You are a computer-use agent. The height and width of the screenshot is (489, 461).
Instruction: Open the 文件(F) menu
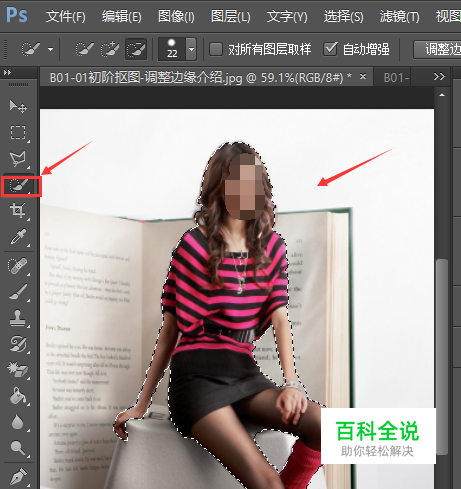coord(65,16)
